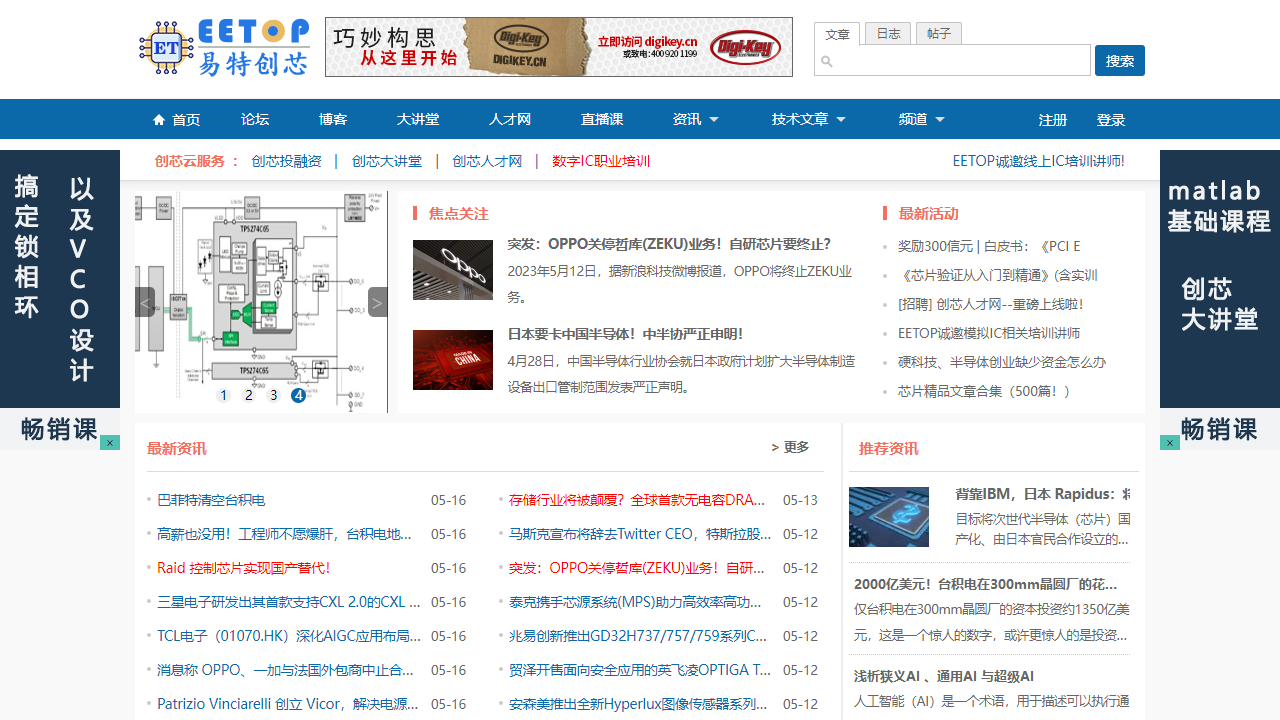Open activity EETOP诚邀模拟IC相关培训讲师
Viewport: 1280px width, 720px height.
coord(989,333)
